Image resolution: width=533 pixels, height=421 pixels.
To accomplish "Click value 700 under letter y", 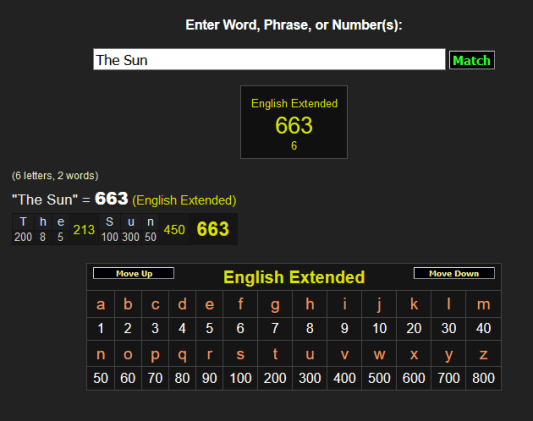I will (449, 378).
